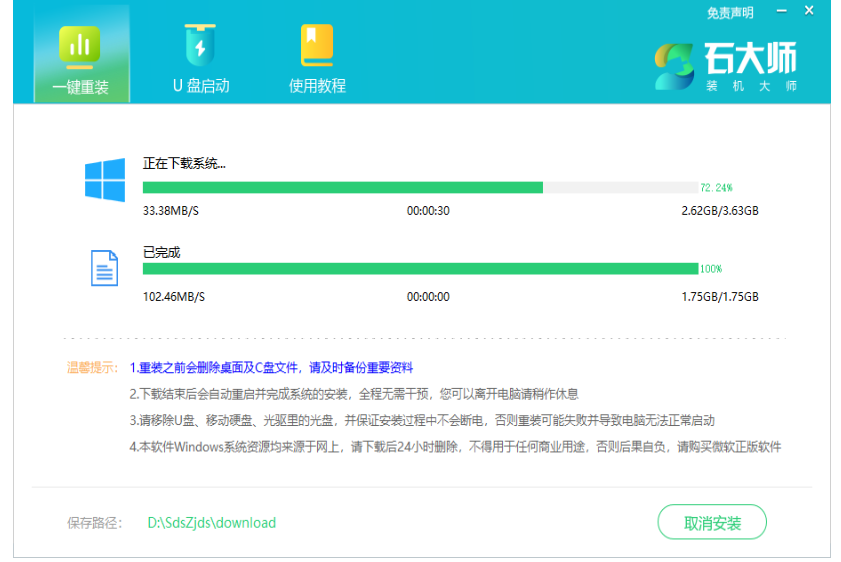Click the 33.38MB/S download speed text

[173, 211]
